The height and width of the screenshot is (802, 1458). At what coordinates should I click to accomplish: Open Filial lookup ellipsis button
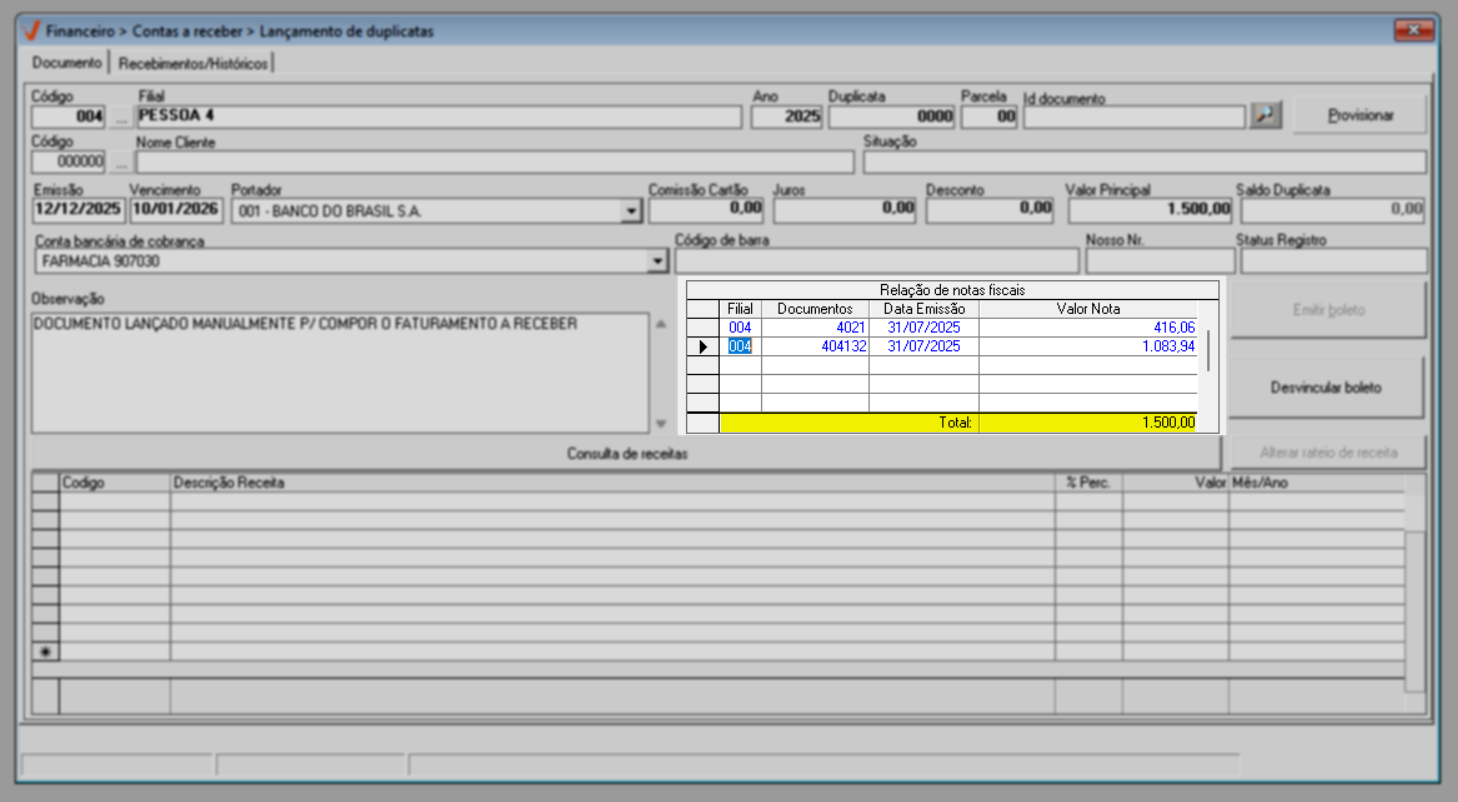pyautogui.click(x=121, y=117)
